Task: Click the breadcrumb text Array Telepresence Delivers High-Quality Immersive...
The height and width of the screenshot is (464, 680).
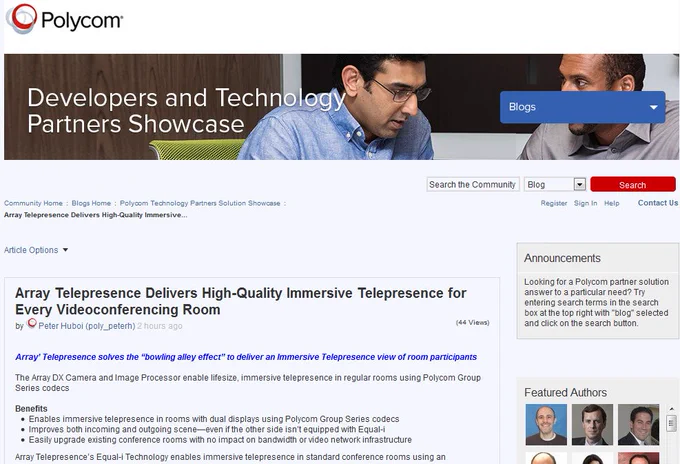Action: pos(95,215)
